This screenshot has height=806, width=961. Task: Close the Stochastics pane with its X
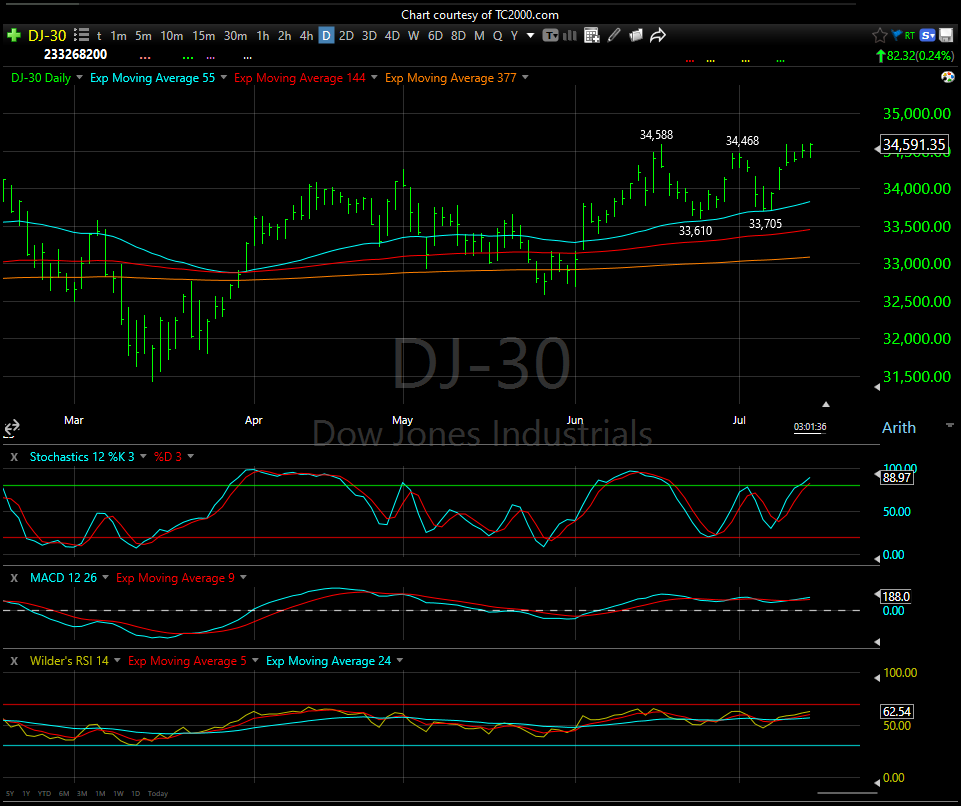click(x=15, y=457)
